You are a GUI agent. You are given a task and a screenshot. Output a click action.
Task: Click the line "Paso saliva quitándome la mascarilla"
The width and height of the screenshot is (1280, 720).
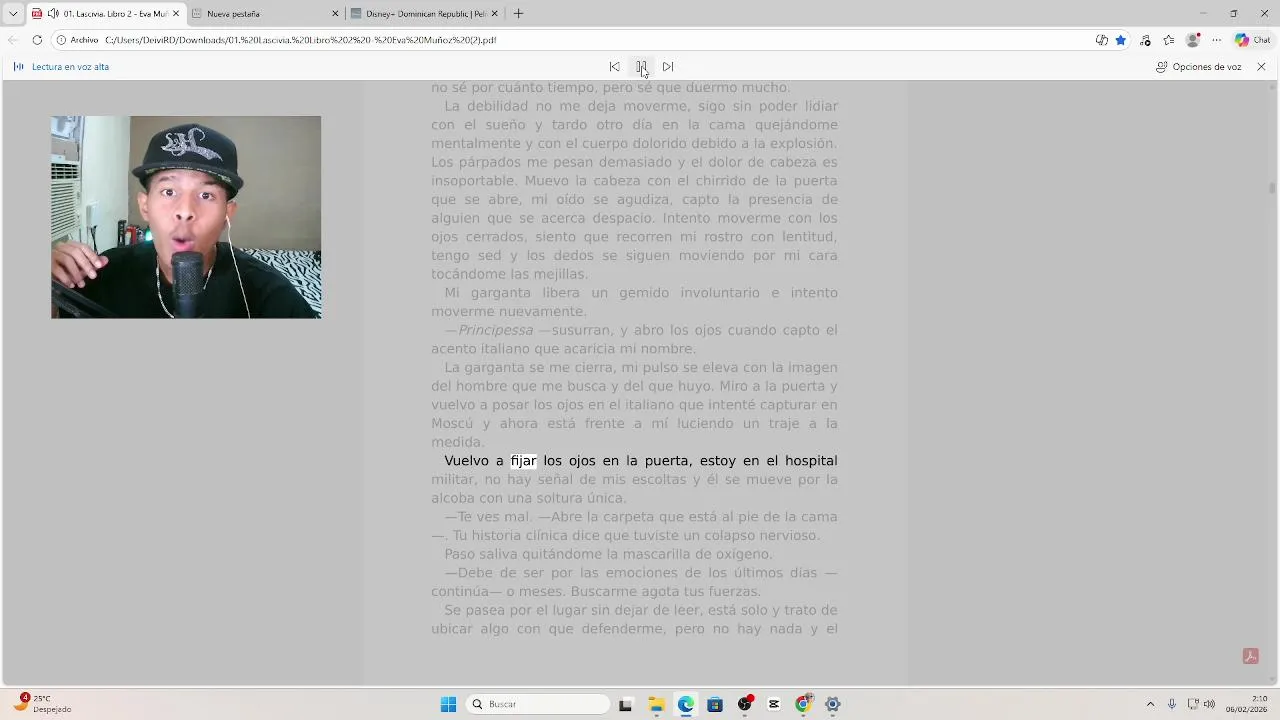point(608,554)
